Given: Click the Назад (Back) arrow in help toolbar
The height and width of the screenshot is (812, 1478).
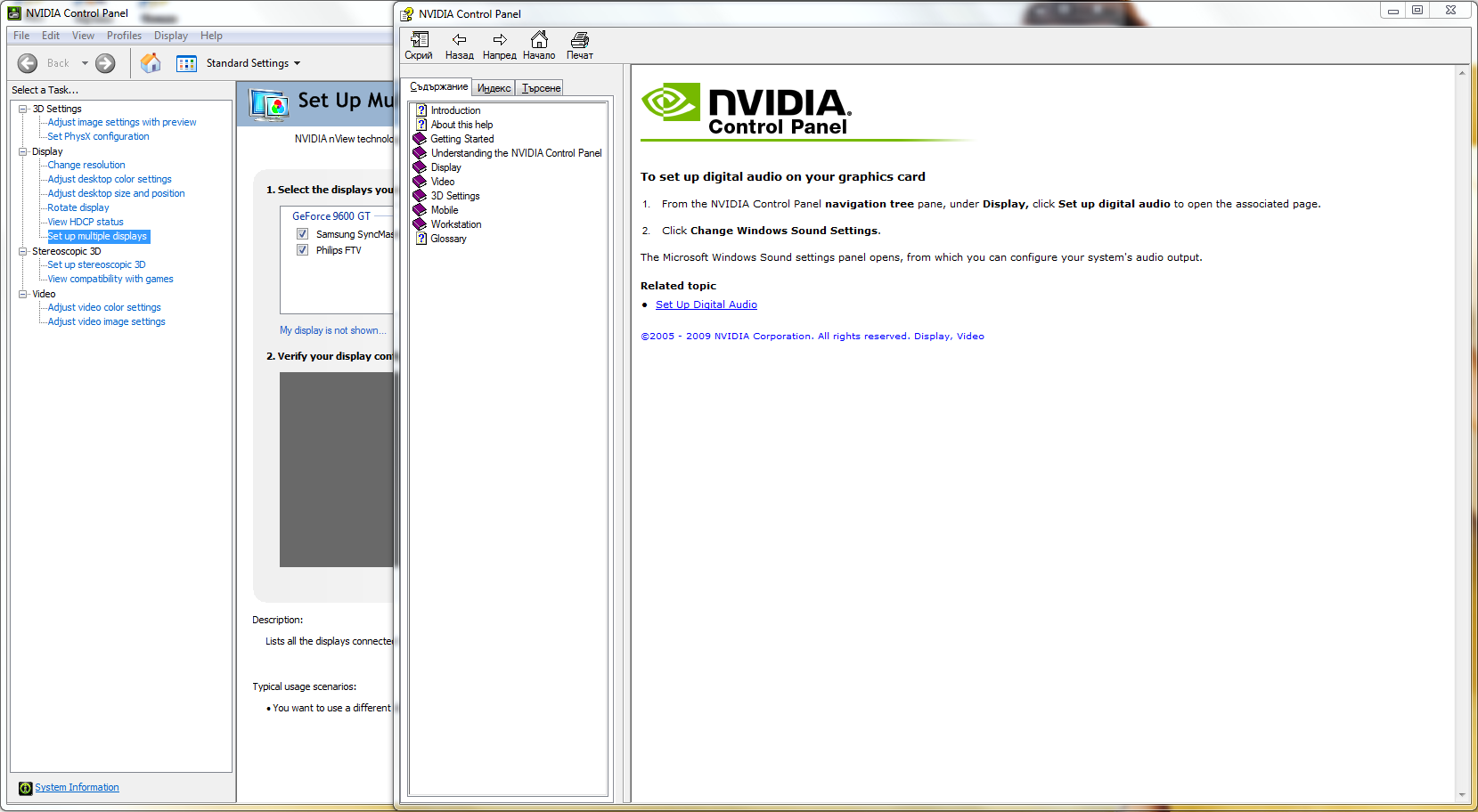Looking at the screenshot, I should click(x=459, y=39).
